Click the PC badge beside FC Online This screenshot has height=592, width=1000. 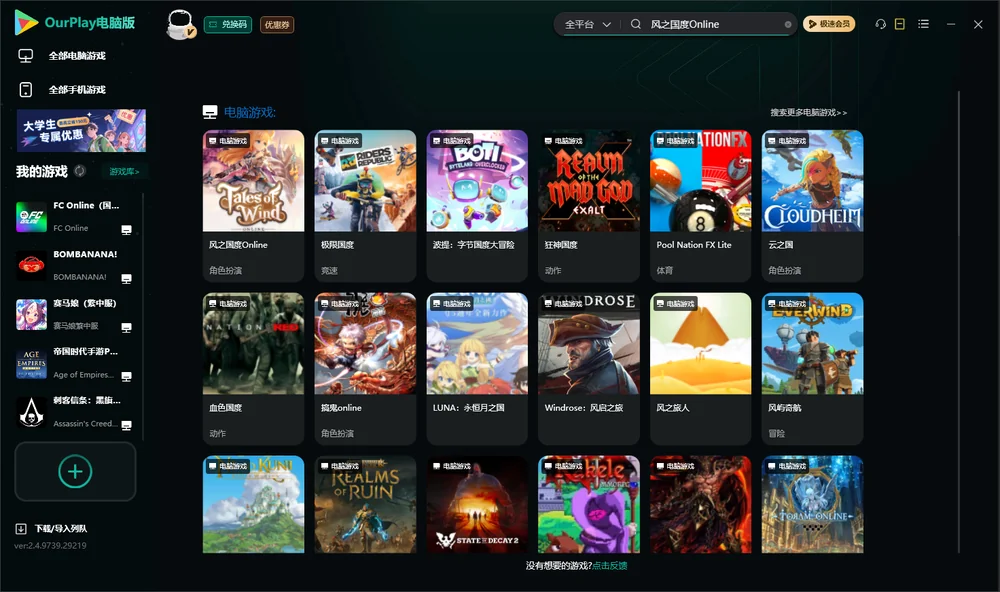126,230
